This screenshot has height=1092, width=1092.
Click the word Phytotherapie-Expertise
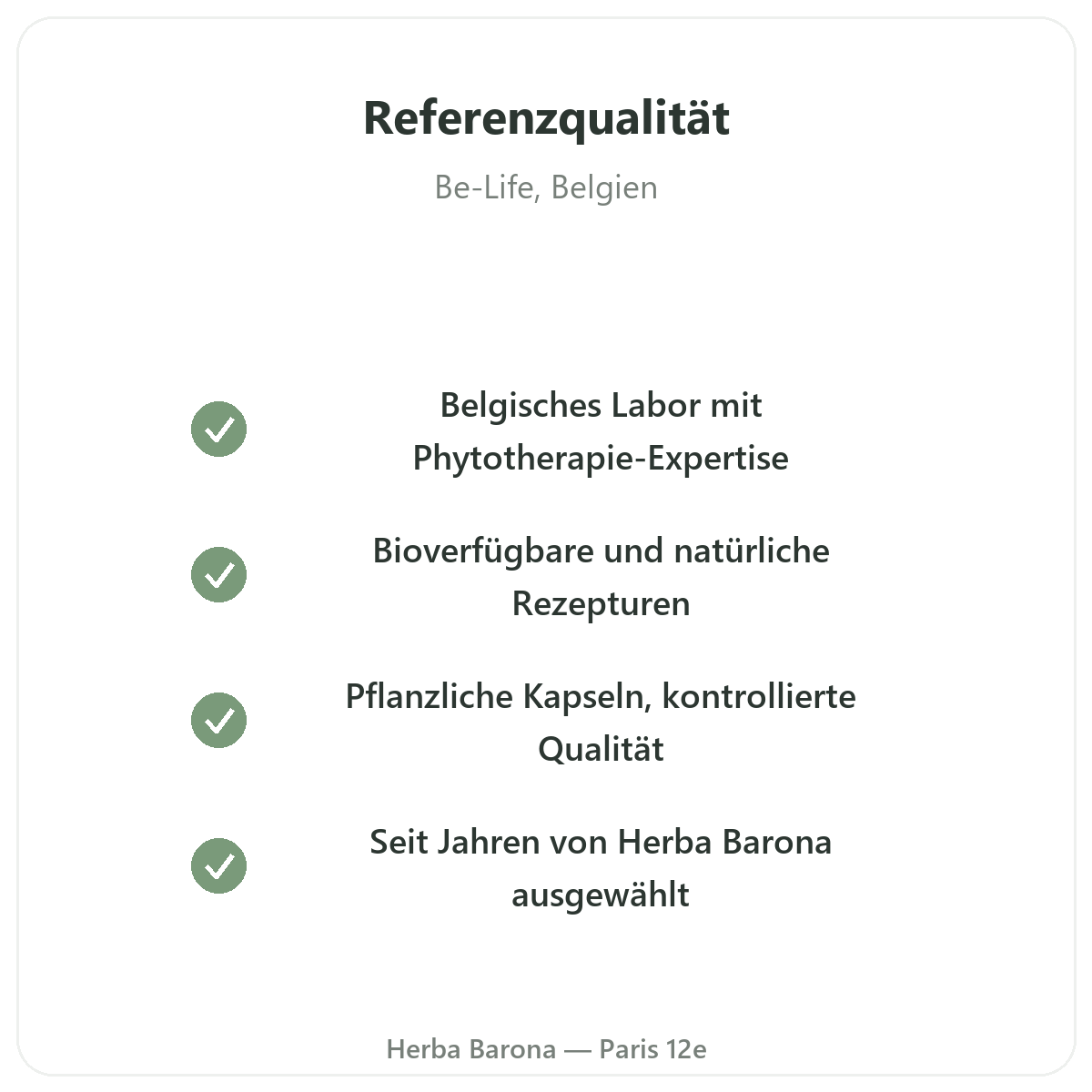[x=601, y=458]
